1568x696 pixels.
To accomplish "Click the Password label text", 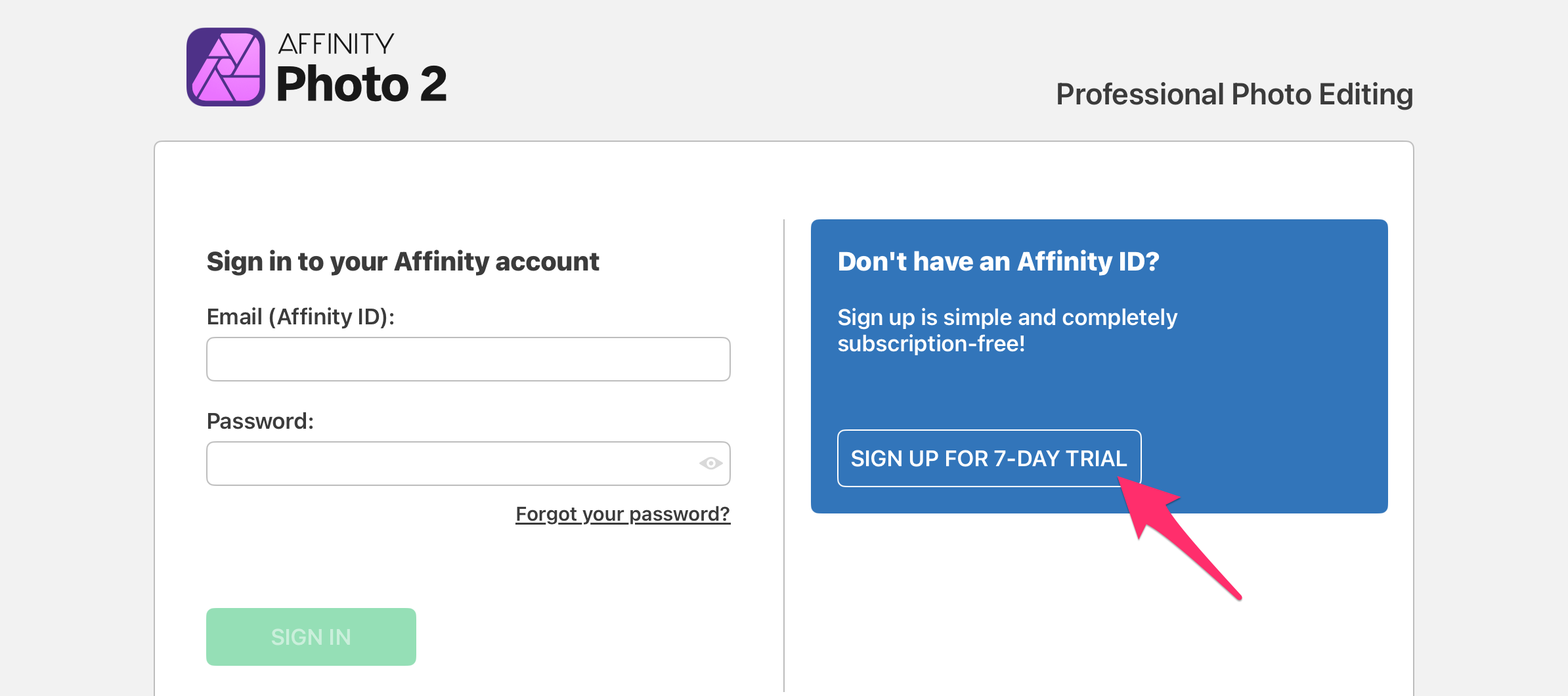I will [260, 421].
